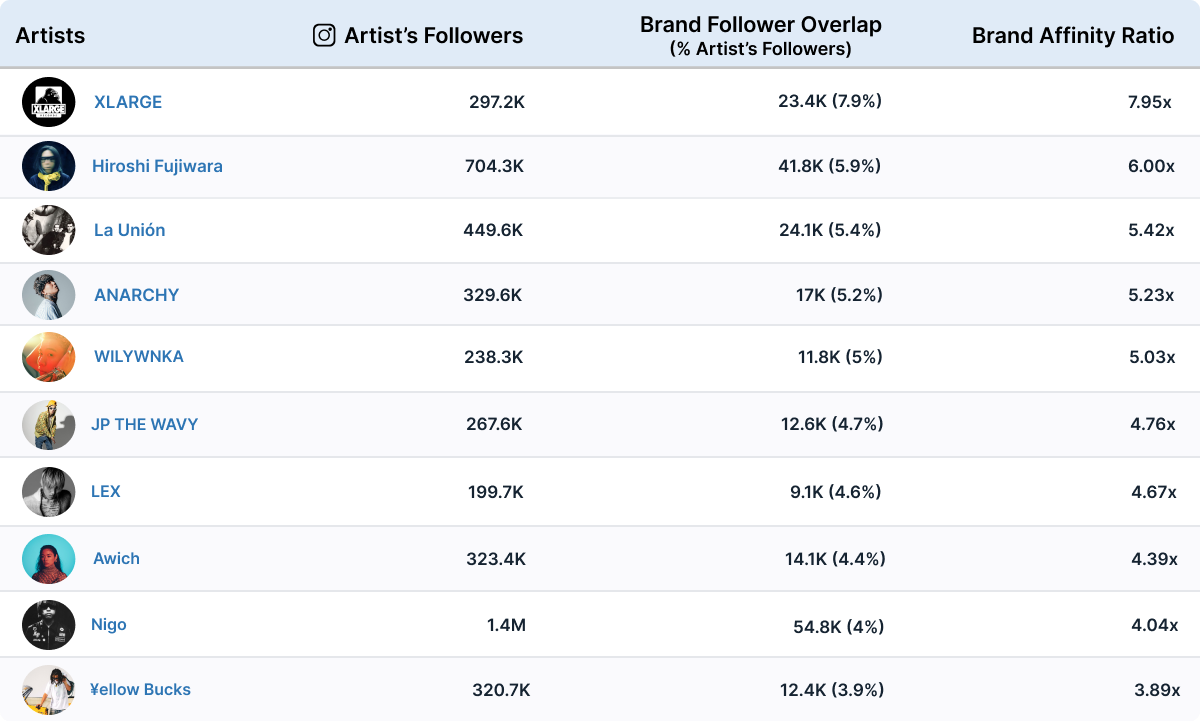Follow the La Unión name link

click(x=129, y=230)
